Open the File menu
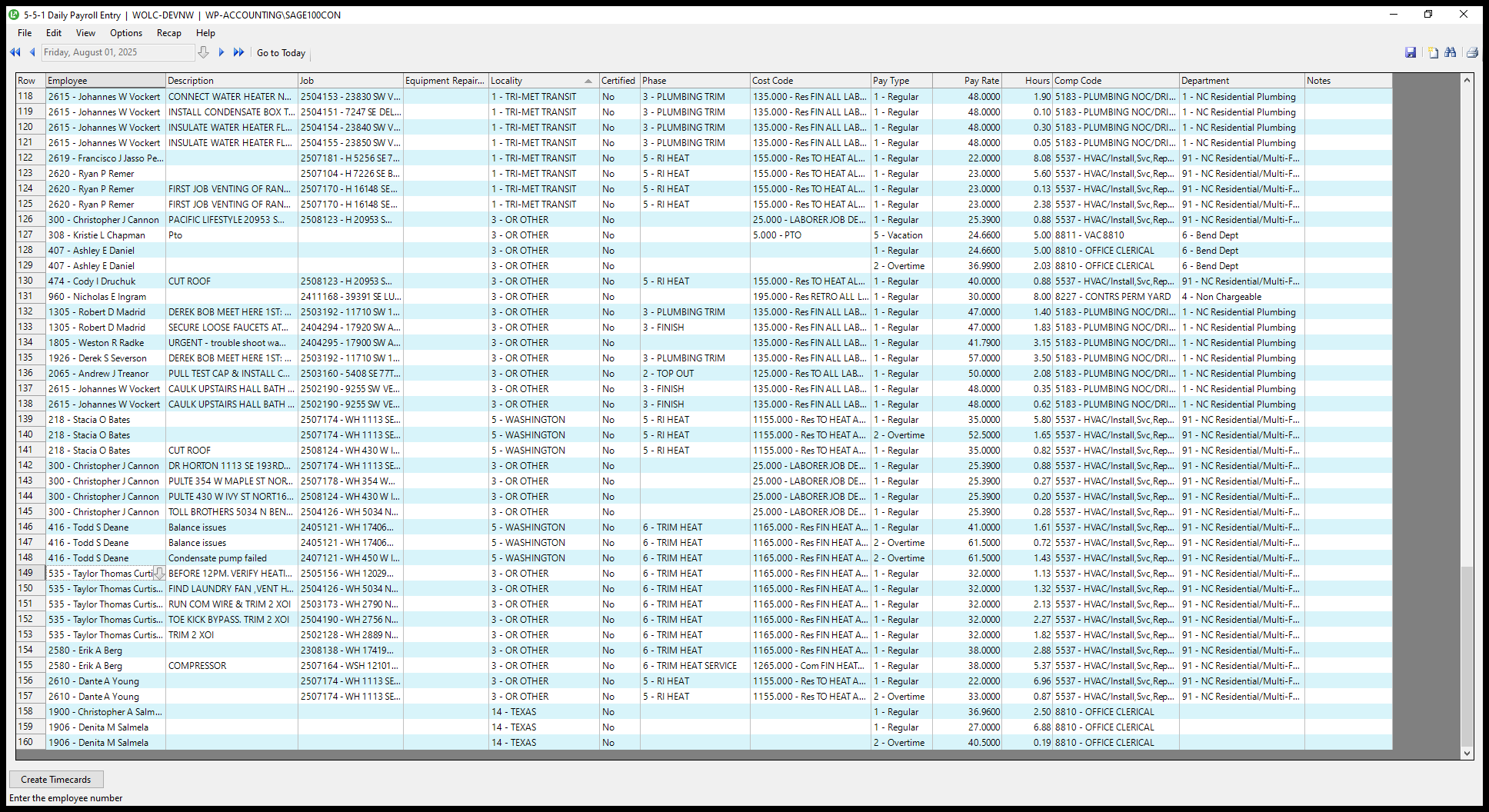Screen dimensions: 1489x812 point(25,33)
